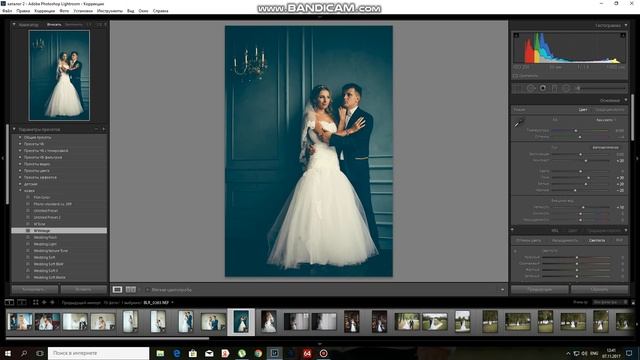Toggle highlight clipping indicator in histogram
Image resolution: width=640 pixels, height=360 pixels.
point(623,36)
